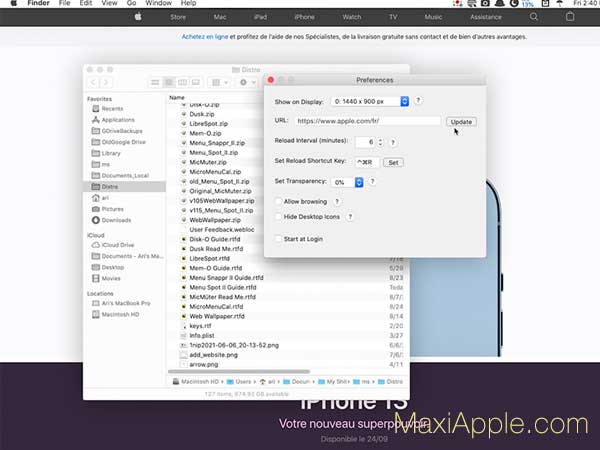
Task: Enable Hide Desktop Icons checkbox
Action: coord(279,217)
